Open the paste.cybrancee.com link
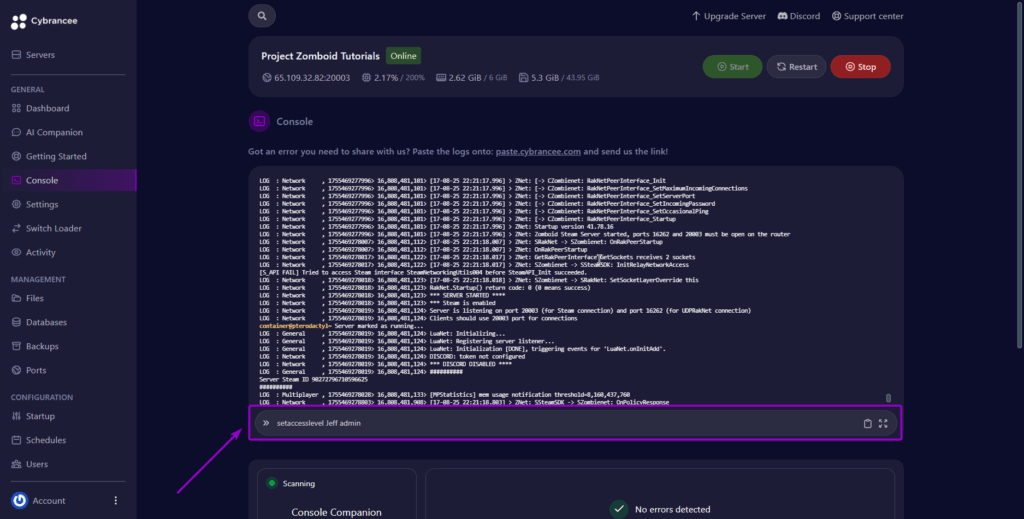1024x519 pixels. click(538, 151)
